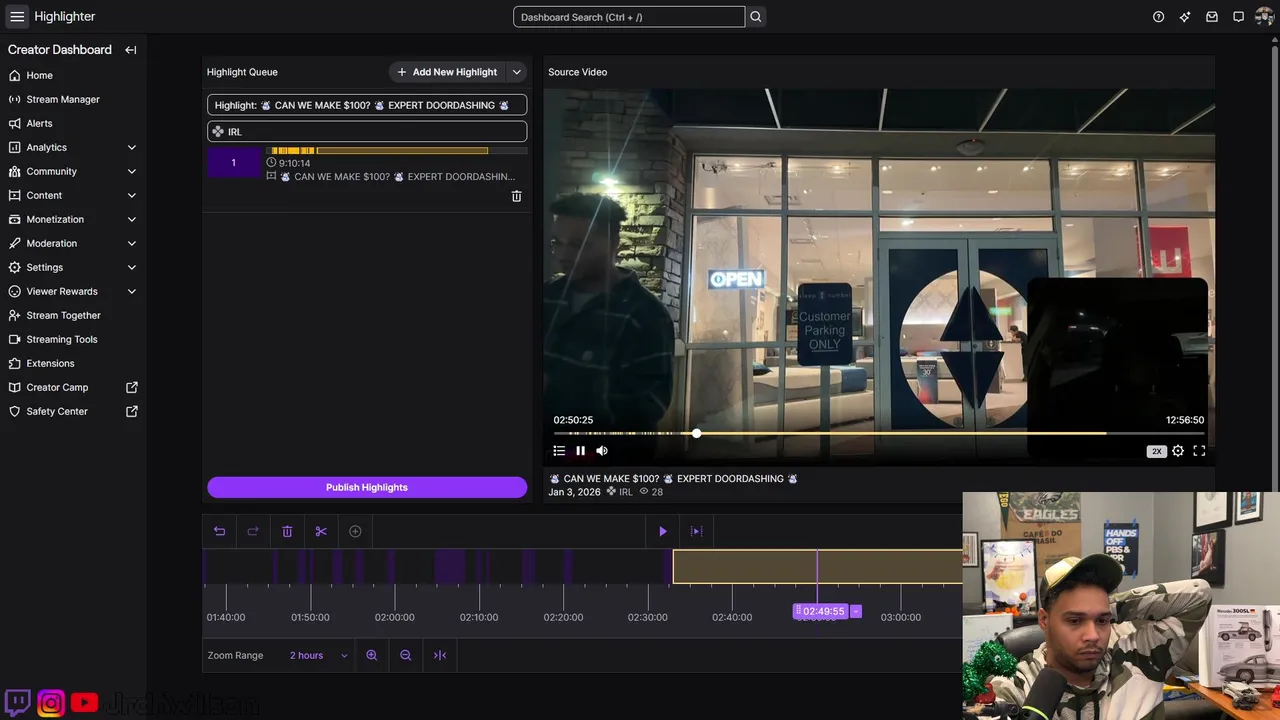Screen dimensions: 1280x720
Task: Add a new segment with plus icon
Action: point(355,531)
